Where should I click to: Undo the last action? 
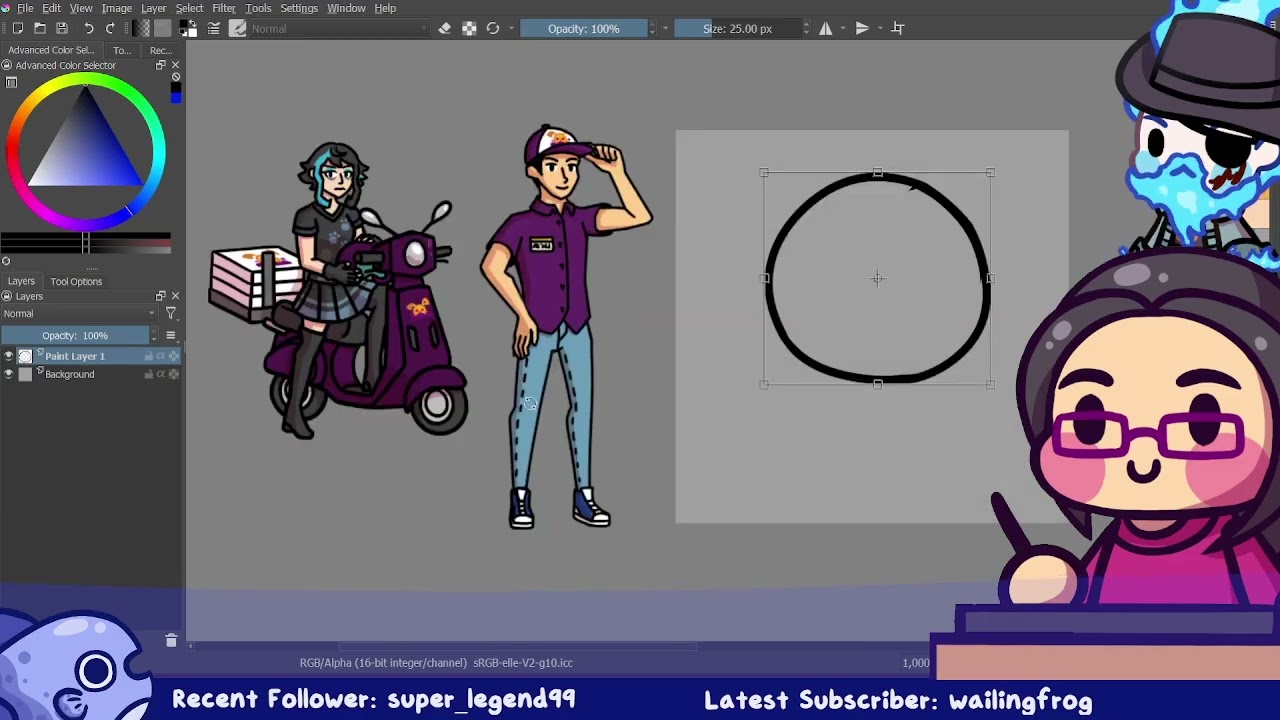point(88,29)
